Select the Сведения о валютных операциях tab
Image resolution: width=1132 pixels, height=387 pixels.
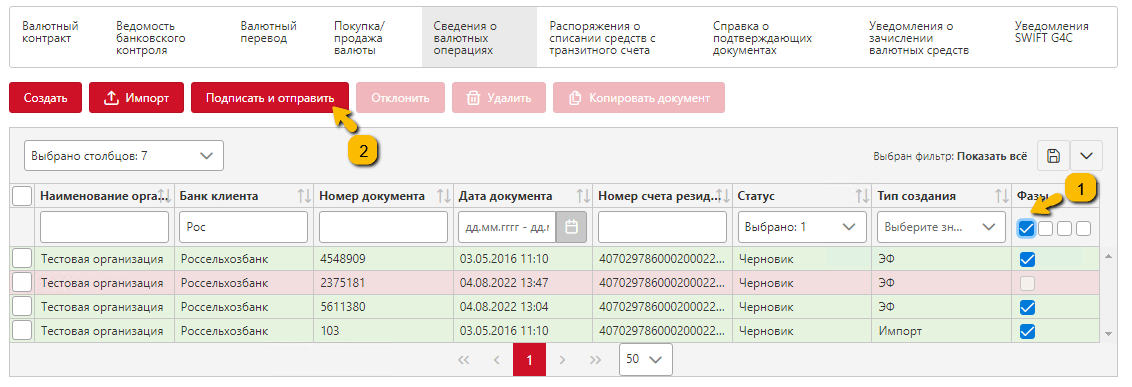click(479, 38)
